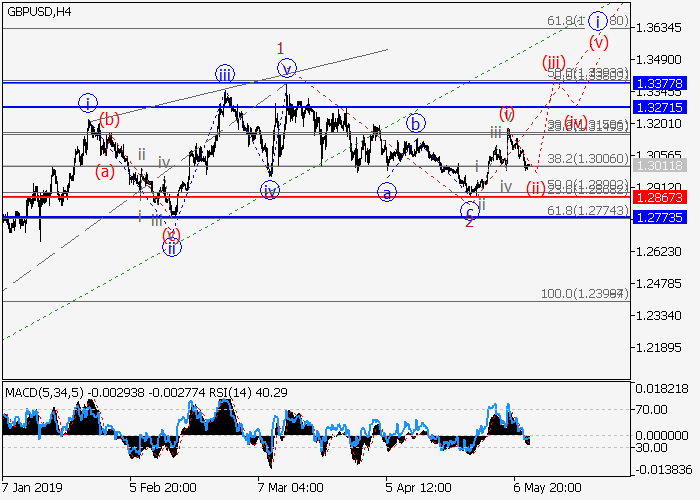Select the gray 1.30118 current price tag
This screenshot has width=700, height=500.
pos(664,166)
